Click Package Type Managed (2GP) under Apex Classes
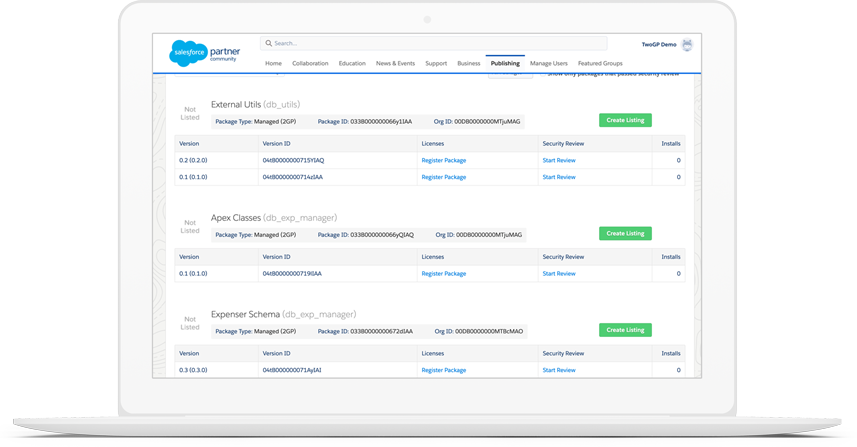The width and height of the screenshot is (857, 447). [x=256, y=235]
